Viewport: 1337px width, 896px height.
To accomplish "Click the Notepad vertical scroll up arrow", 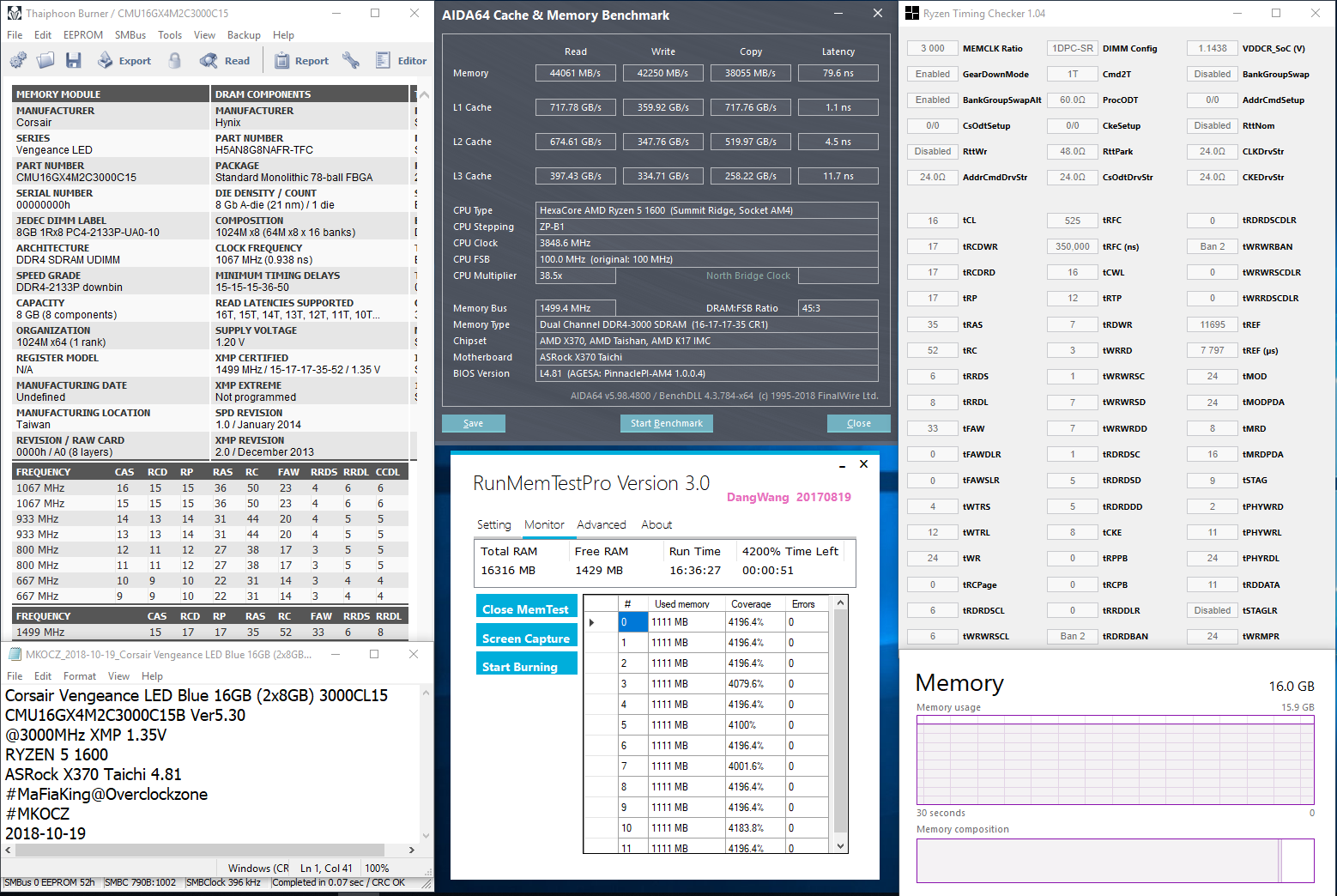I will [x=427, y=692].
